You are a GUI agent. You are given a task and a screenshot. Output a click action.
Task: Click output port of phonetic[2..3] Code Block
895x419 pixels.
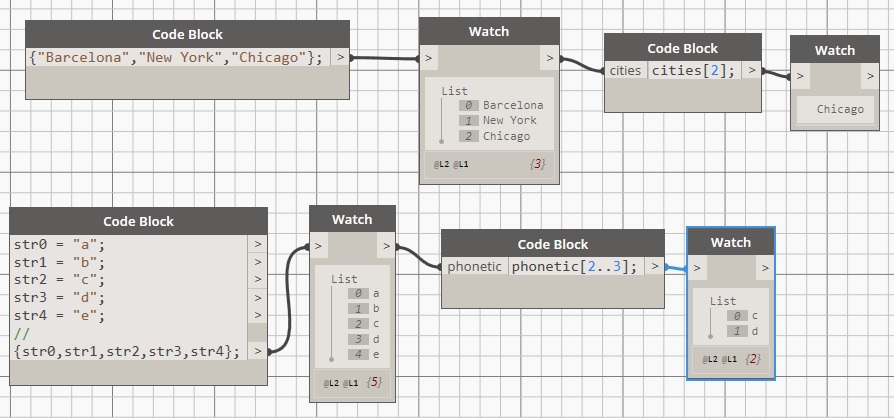pos(654,267)
